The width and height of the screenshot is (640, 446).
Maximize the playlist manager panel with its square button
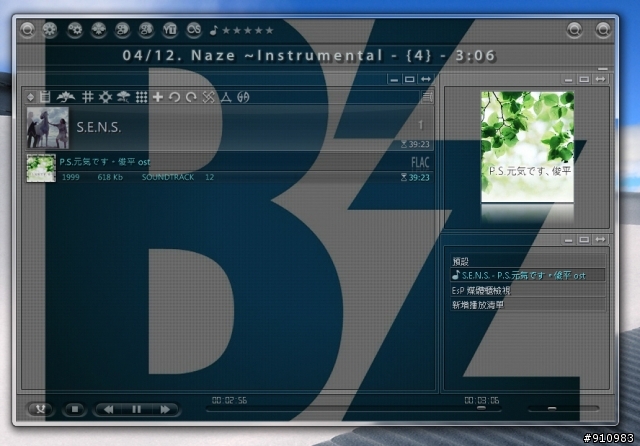point(584,240)
